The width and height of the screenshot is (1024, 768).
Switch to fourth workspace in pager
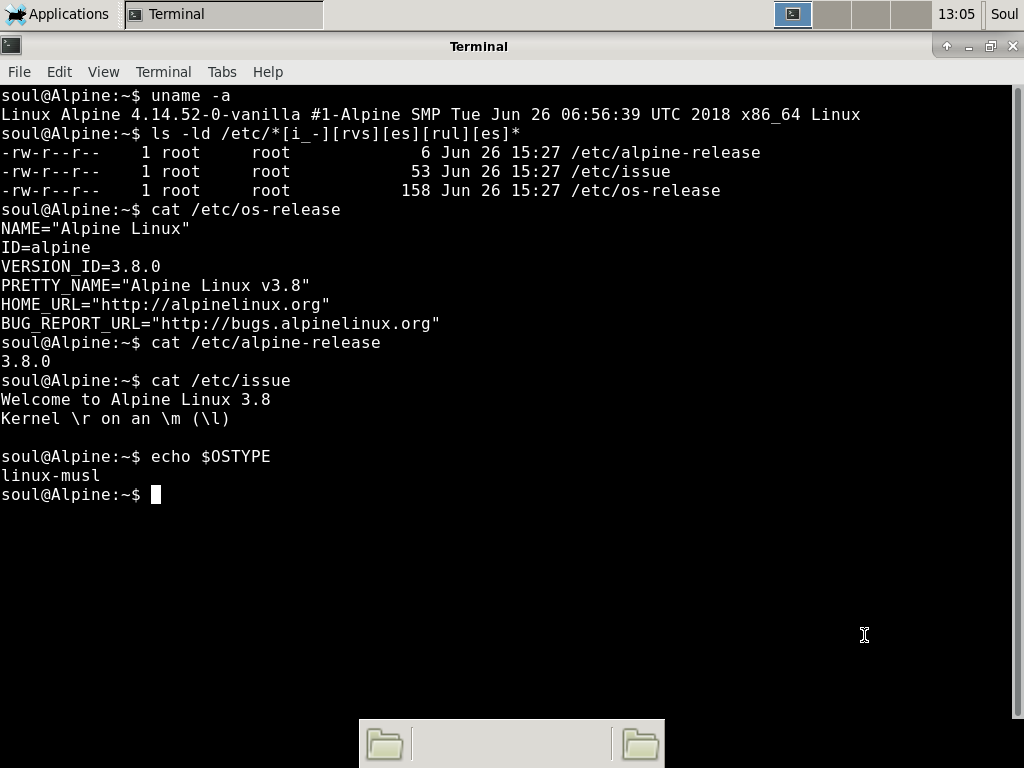tap(911, 14)
